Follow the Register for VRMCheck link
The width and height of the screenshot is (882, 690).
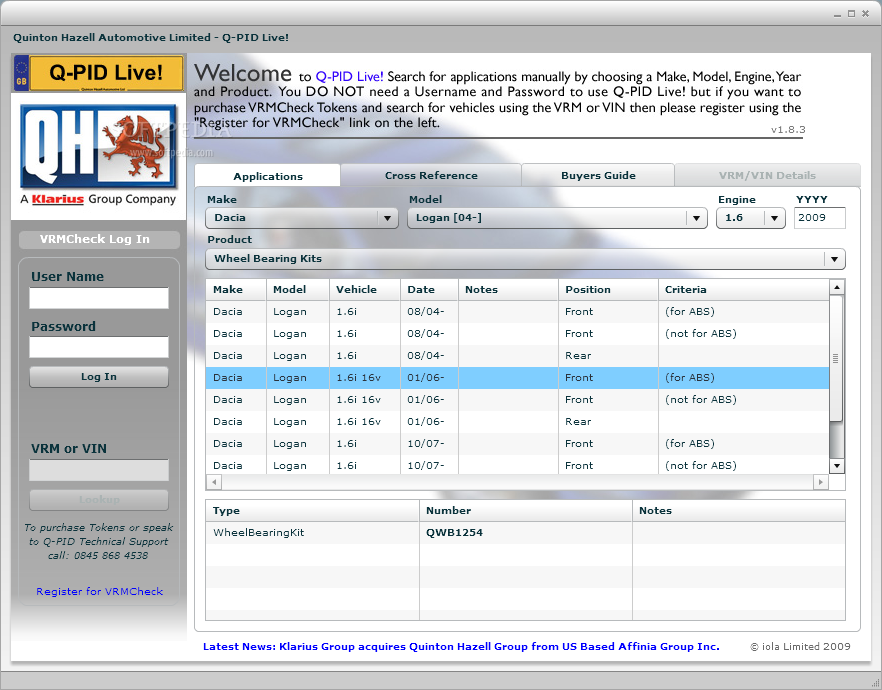click(100, 591)
